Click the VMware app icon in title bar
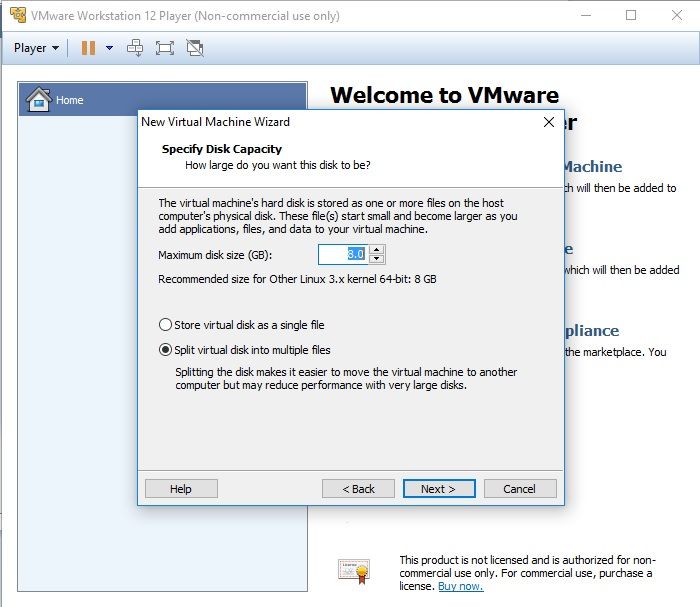This screenshot has height=607, width=700. pos(17,16)
